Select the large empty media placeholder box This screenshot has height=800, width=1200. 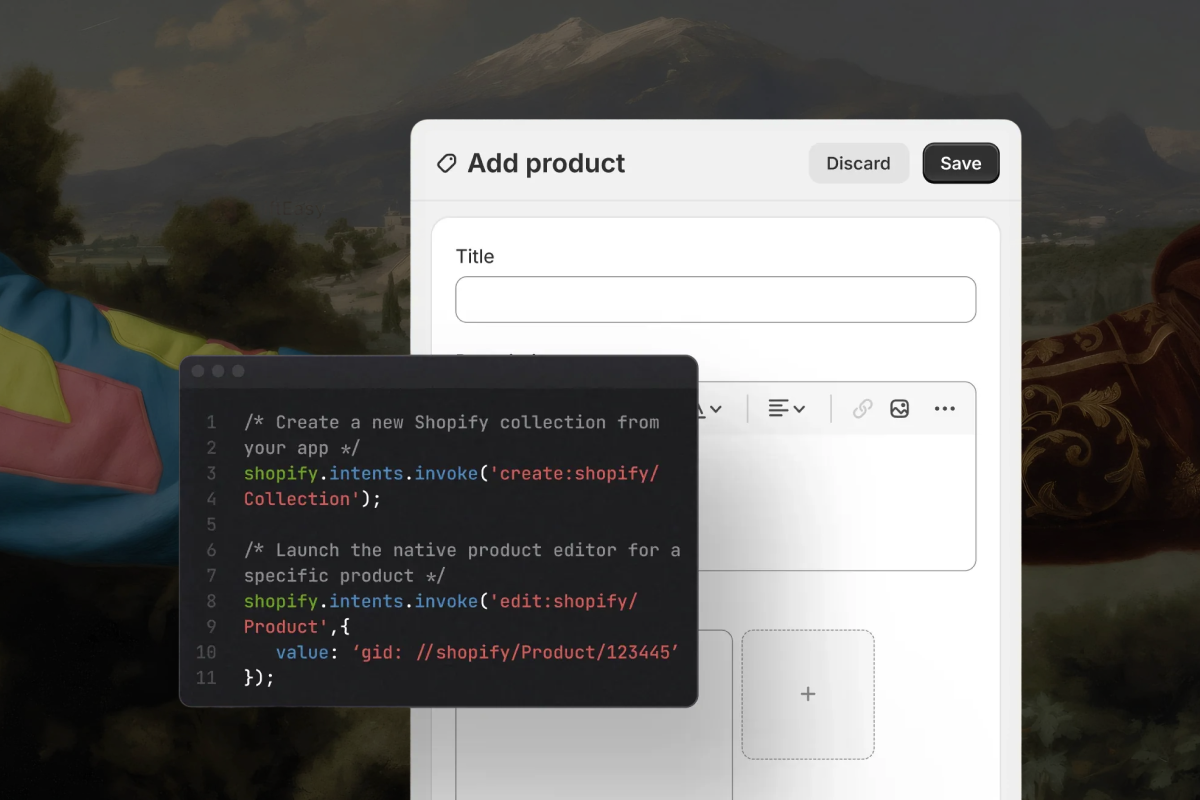click(x=594, y=753)
